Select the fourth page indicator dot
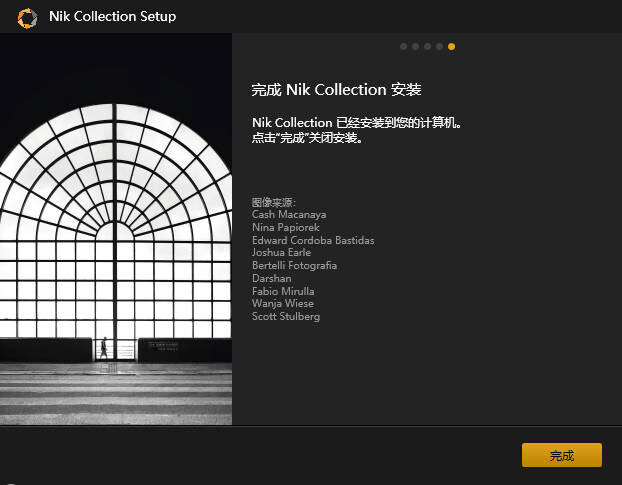622x485 pixels. tap(440, 46)
